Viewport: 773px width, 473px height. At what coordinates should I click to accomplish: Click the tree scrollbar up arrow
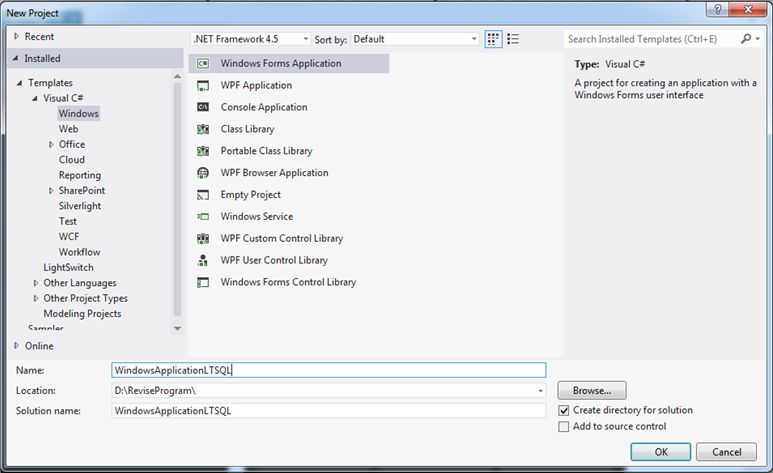(x=177, y=76)
